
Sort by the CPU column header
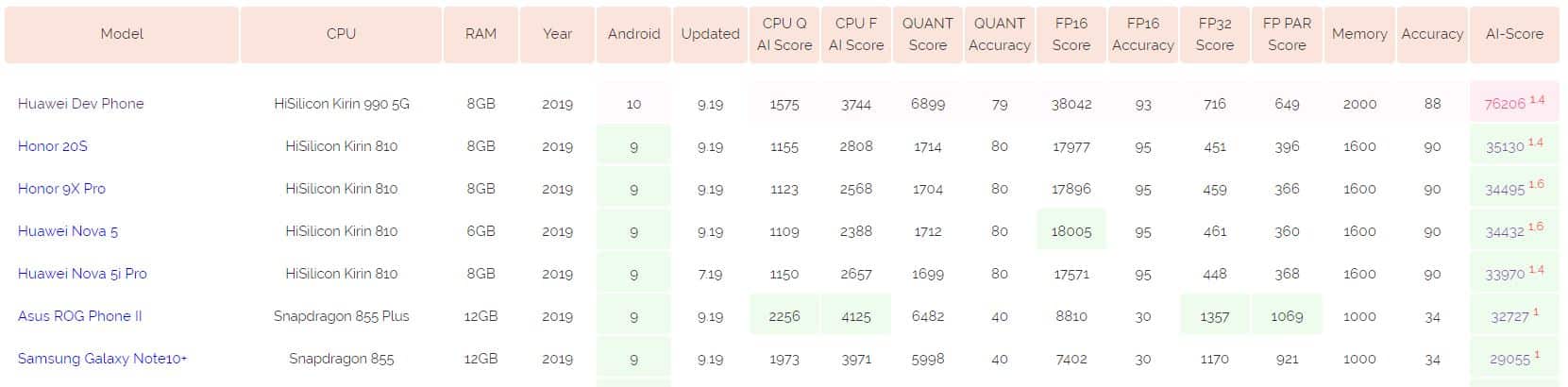click(341, 34)
